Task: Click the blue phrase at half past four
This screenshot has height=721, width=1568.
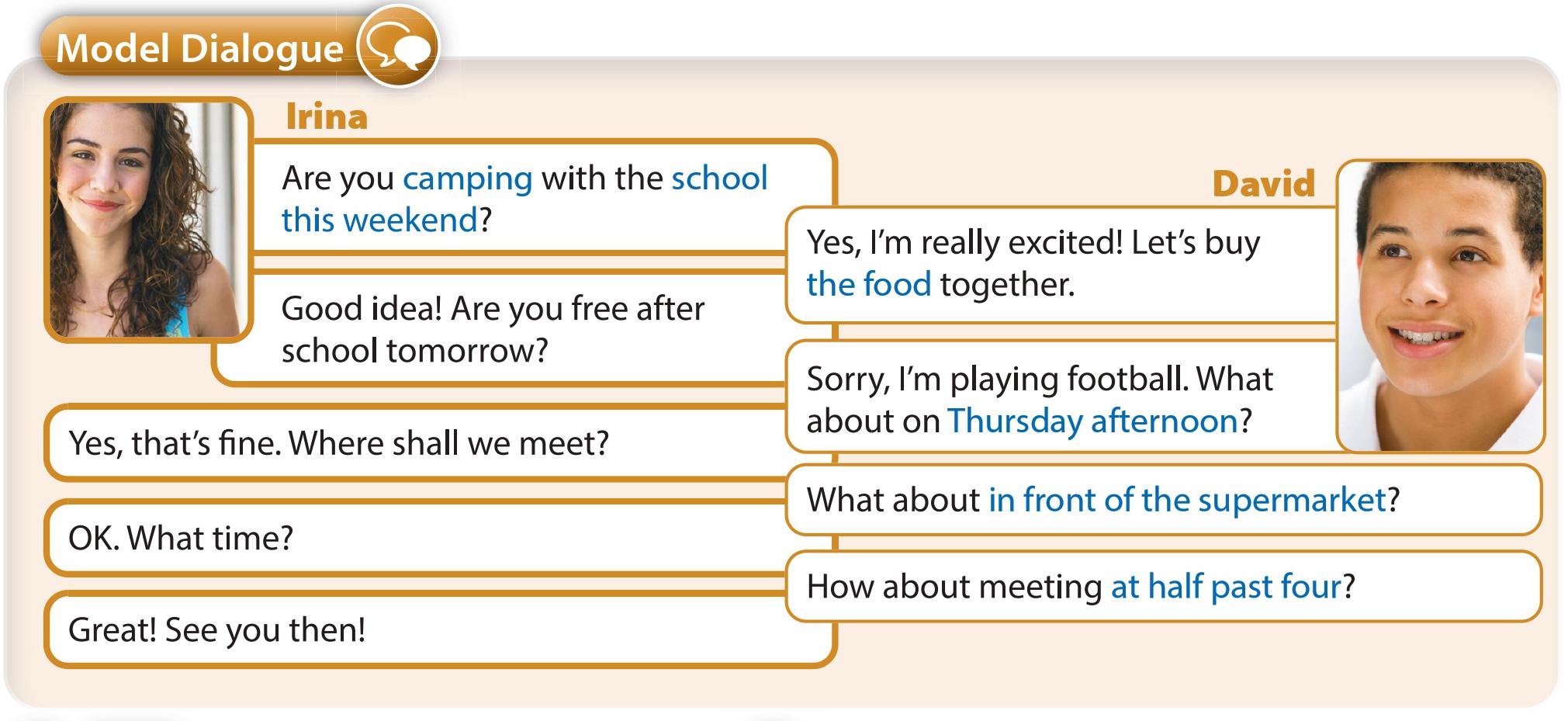Action: [1226, 587]
